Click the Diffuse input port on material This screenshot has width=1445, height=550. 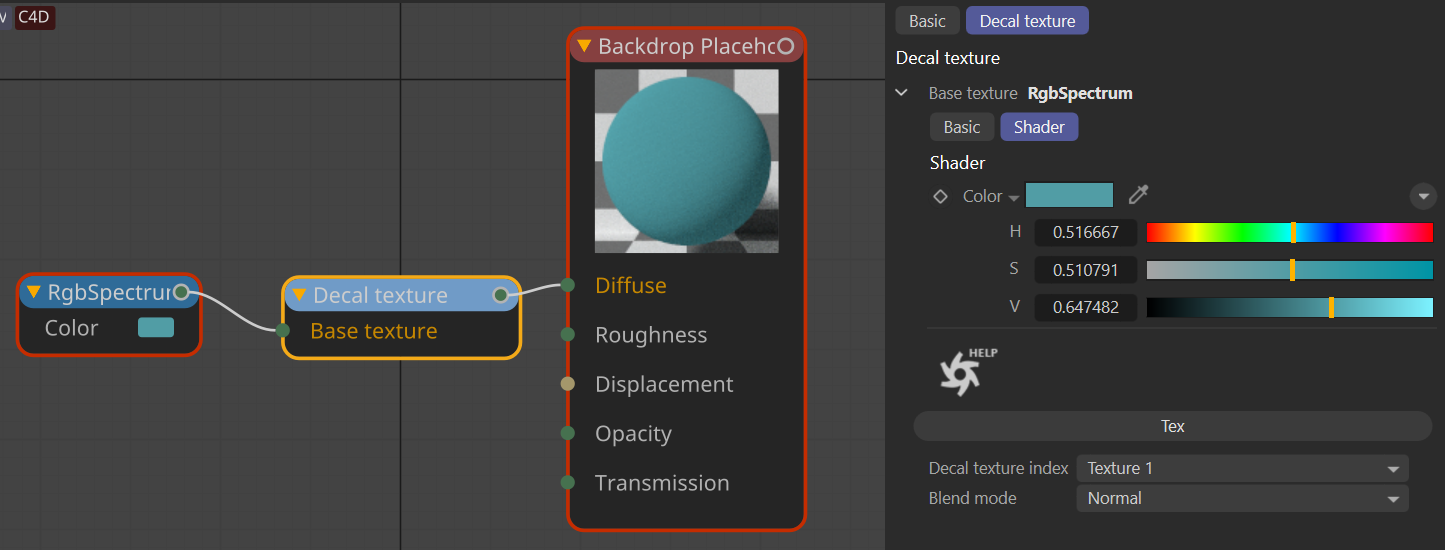tap(568, 285)
